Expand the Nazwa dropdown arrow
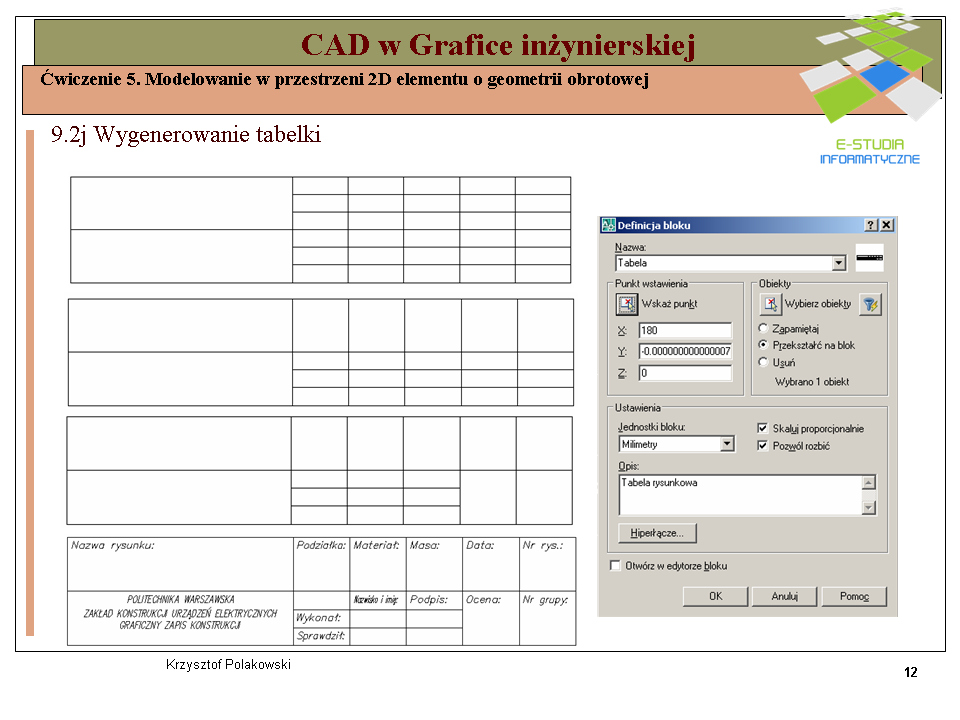960x720 pixels. click(x=839, y=263)
